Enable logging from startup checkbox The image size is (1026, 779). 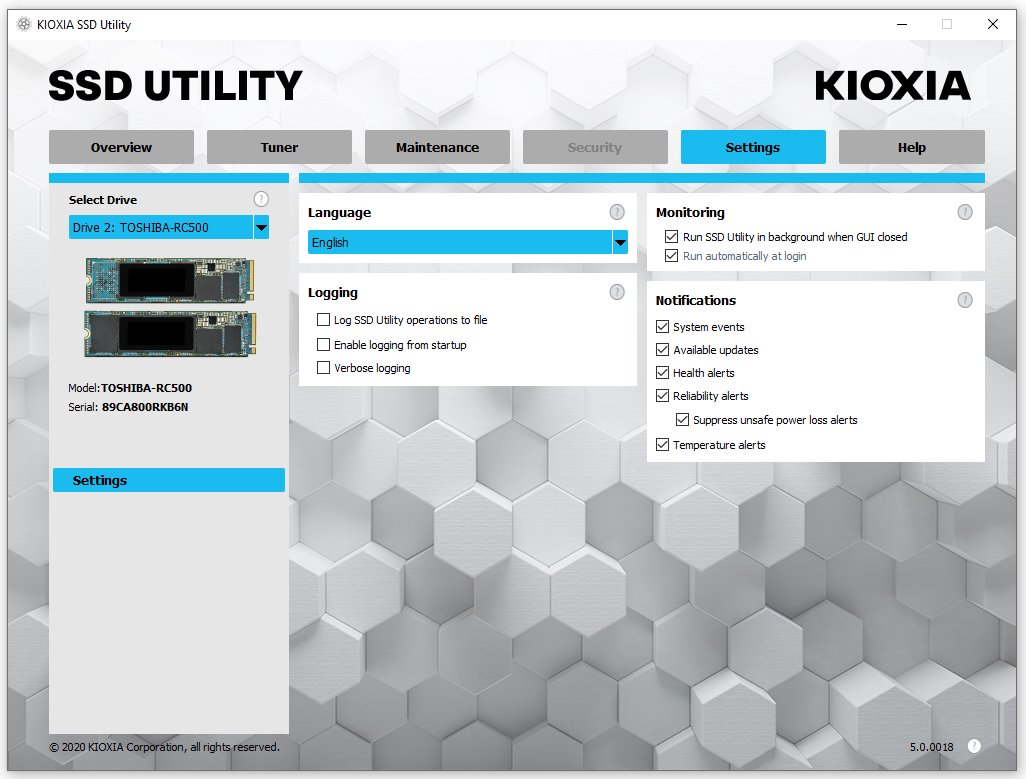pyautogui.click(x=323, y=345)
